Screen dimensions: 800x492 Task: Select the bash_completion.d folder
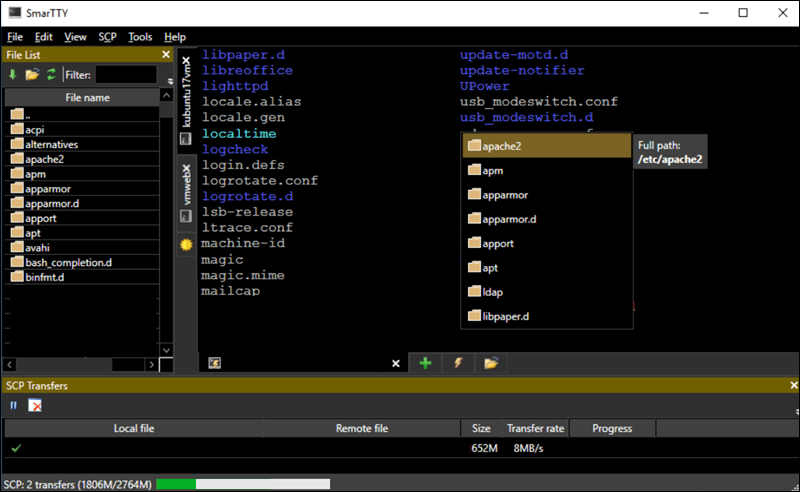pos(82,262)
